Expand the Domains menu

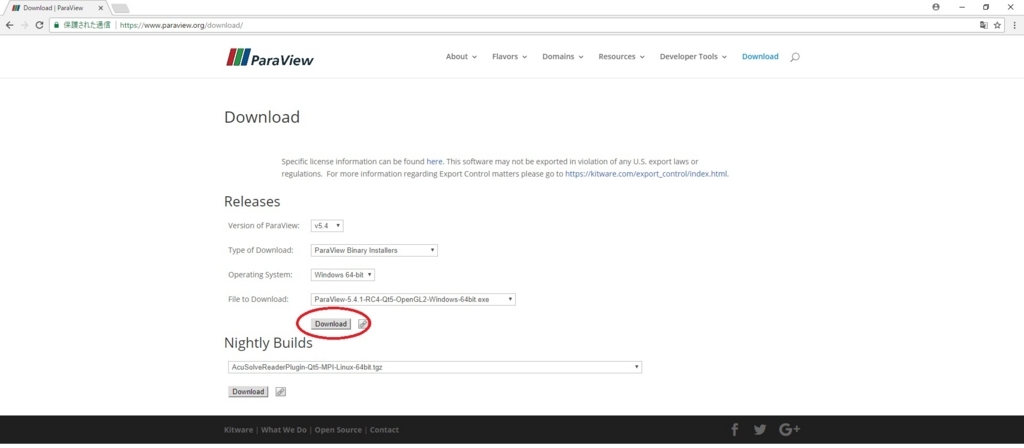pyautogui.click(x=563, y=57)
